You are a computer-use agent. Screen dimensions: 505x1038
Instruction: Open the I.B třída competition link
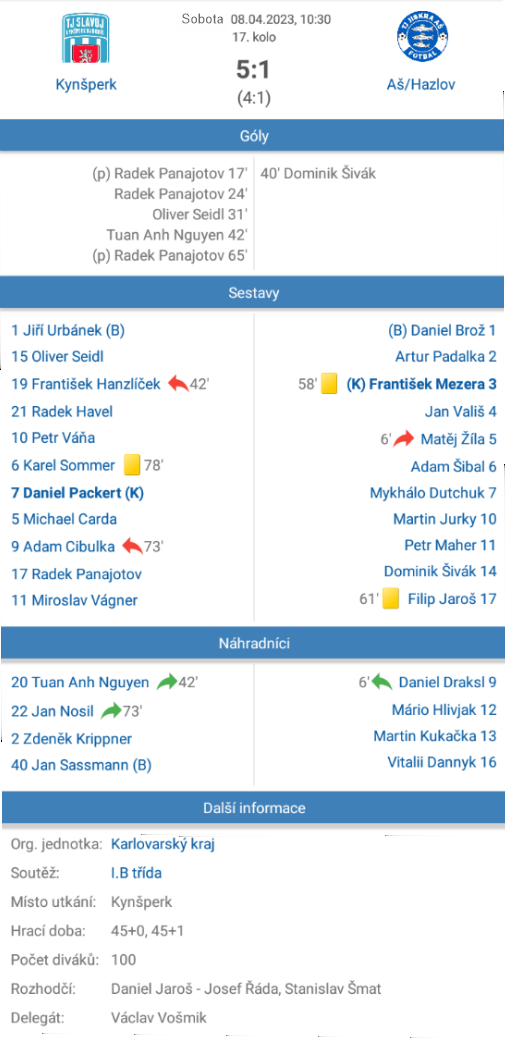pos(136,873)
